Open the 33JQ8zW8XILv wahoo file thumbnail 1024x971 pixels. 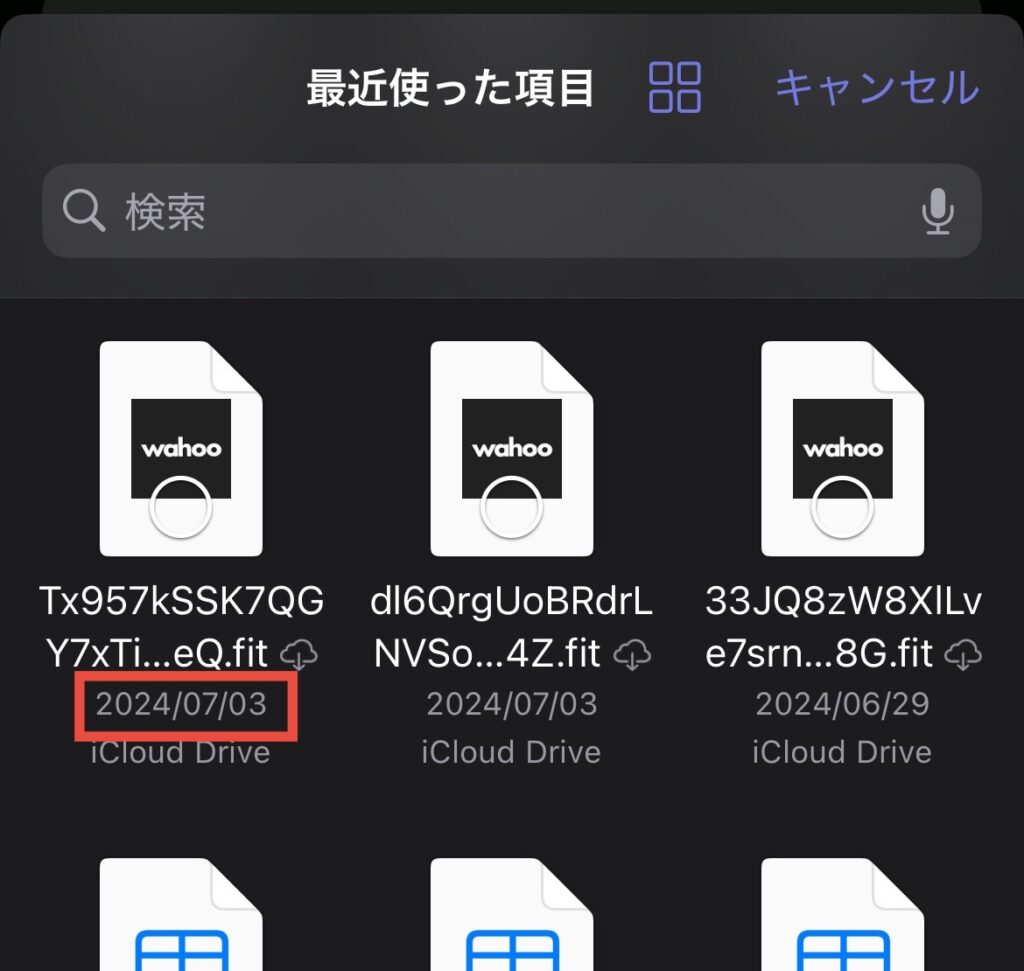tap(842, 449)
